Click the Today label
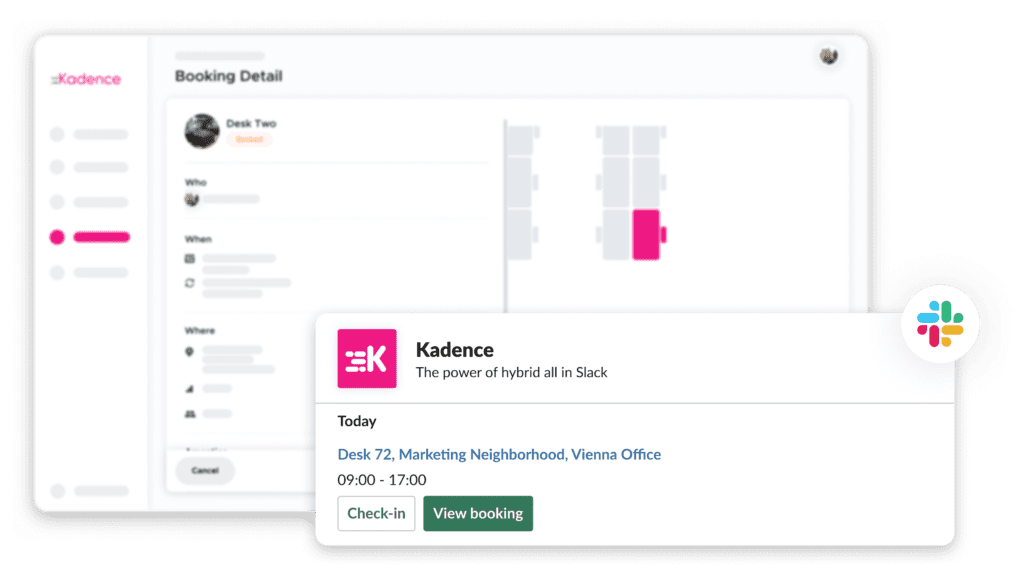This screenshot has width=1024, height=571. pyautogui.click(x=357, y=421)
